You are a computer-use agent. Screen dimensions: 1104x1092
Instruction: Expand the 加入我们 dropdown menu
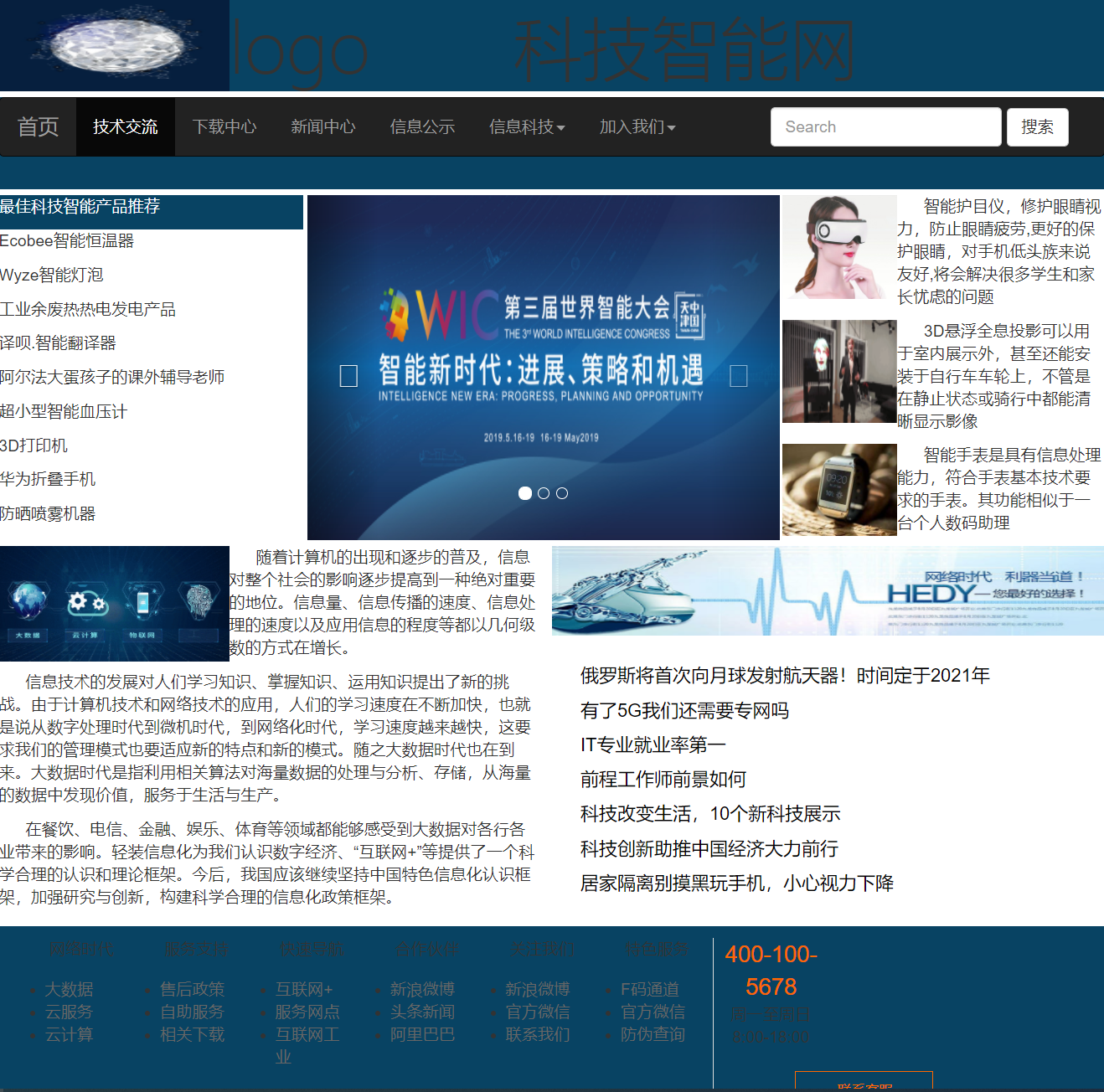637,126
